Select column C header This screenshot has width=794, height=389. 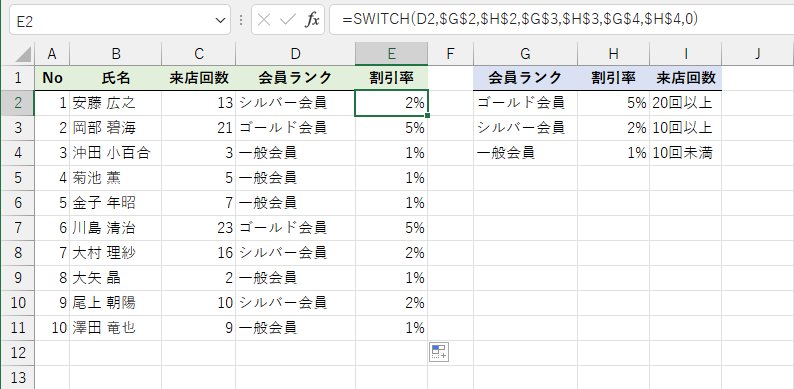(x=198, y=54)
